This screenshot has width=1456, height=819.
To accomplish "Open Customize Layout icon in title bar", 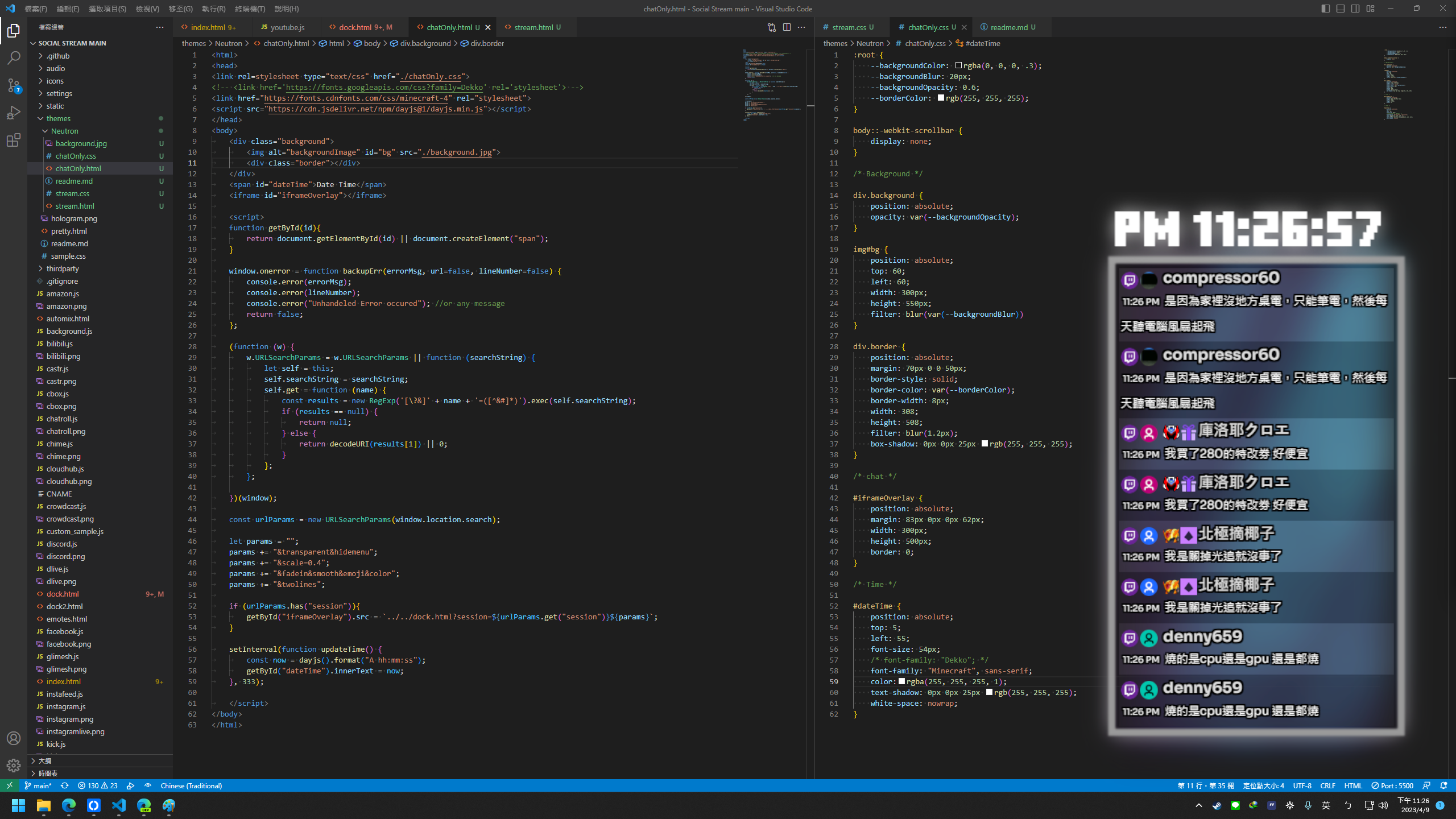I will [1370, 9].
